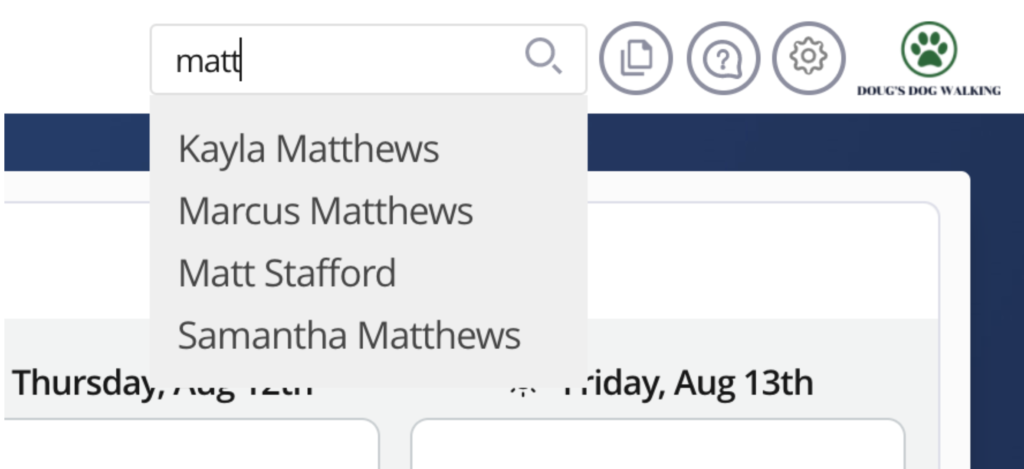Select Kayla Matthews from search suggestions
The width and height of the screenshot is (1024, 469).
coord(308,150)
